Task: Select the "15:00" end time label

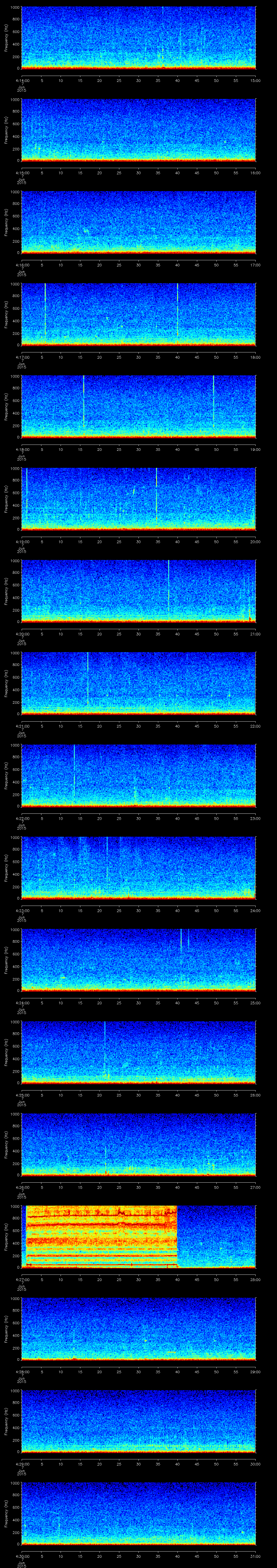Action: pos(255,80)
